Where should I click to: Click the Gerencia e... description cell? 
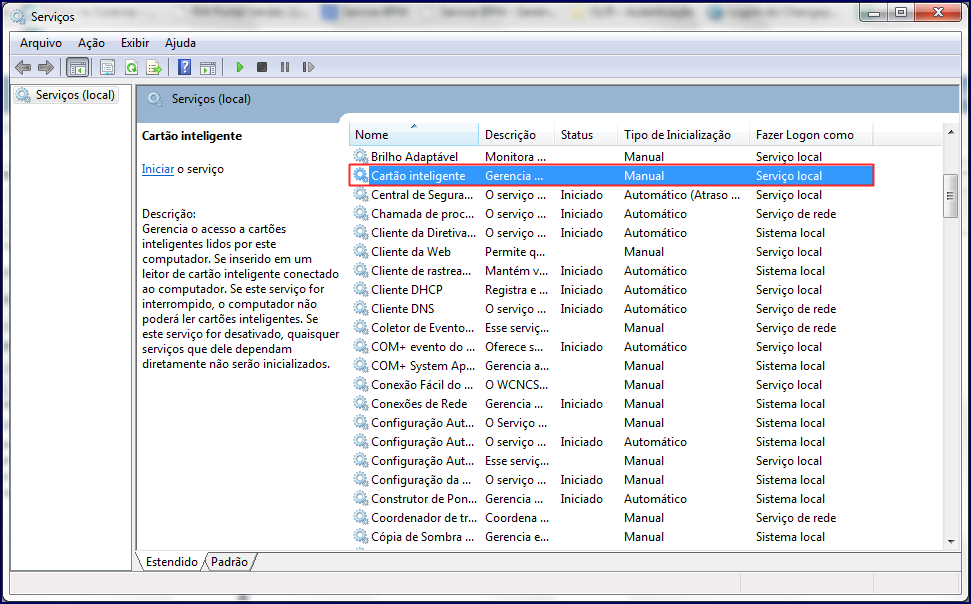click(517, 537)
